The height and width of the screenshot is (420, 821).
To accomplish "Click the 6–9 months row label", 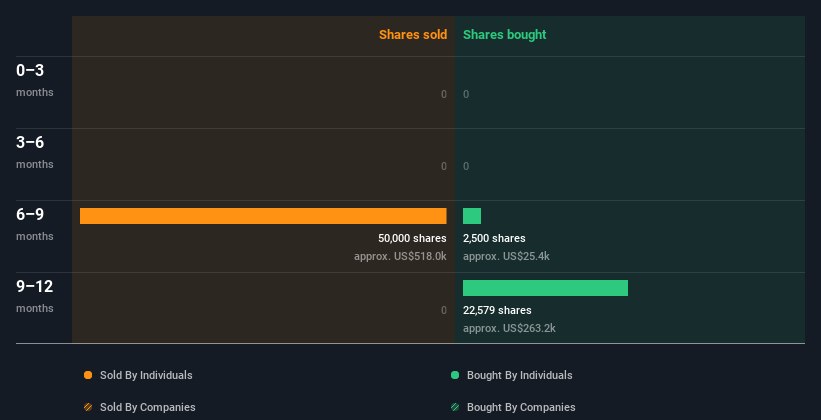I will pos(35,224).
